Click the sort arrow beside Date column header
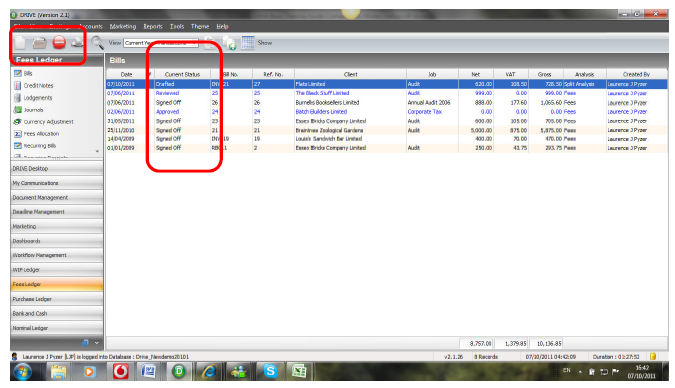 coord(150,74)
